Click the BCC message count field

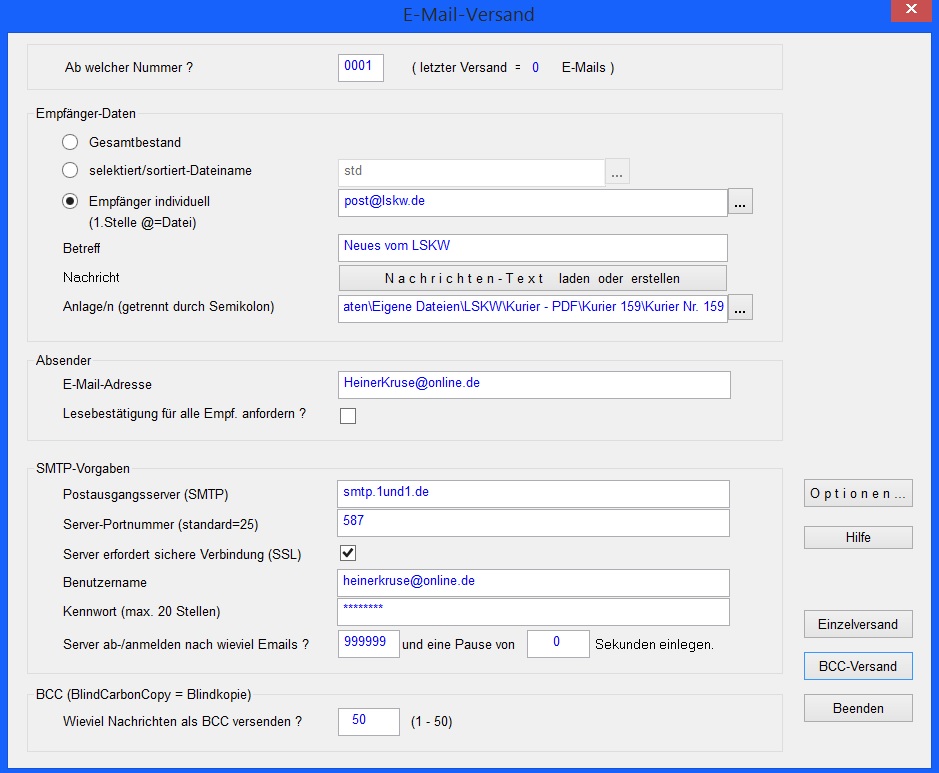coord(368,722)
